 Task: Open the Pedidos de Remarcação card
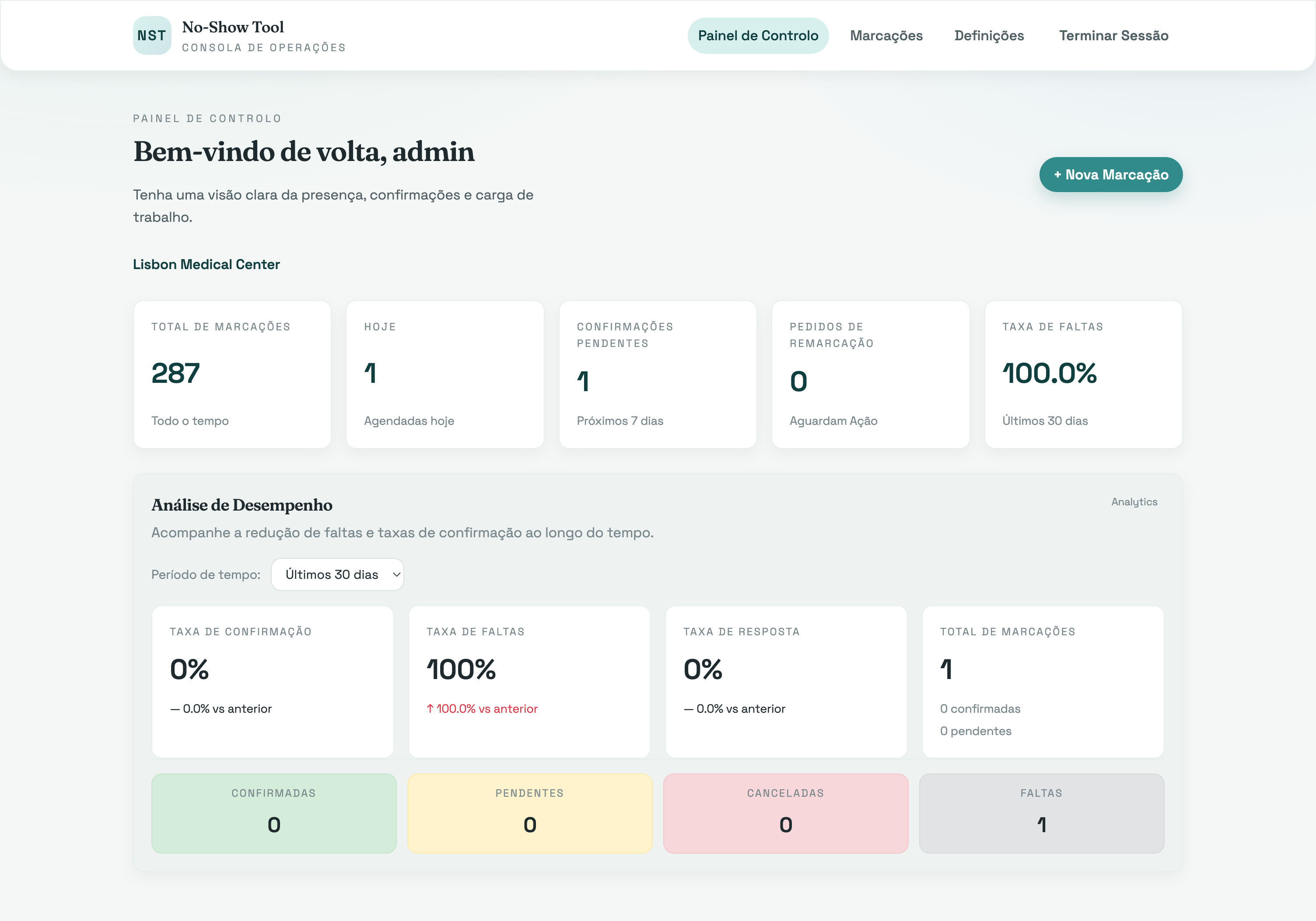tap(870, 374)
